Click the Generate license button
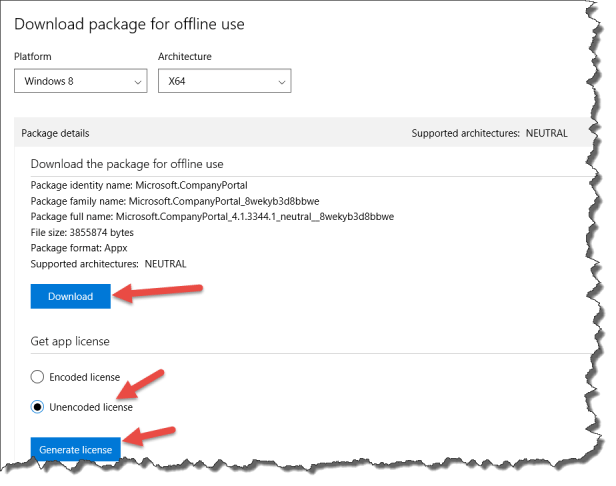This screenshot has height=486, width=616. 75,450
